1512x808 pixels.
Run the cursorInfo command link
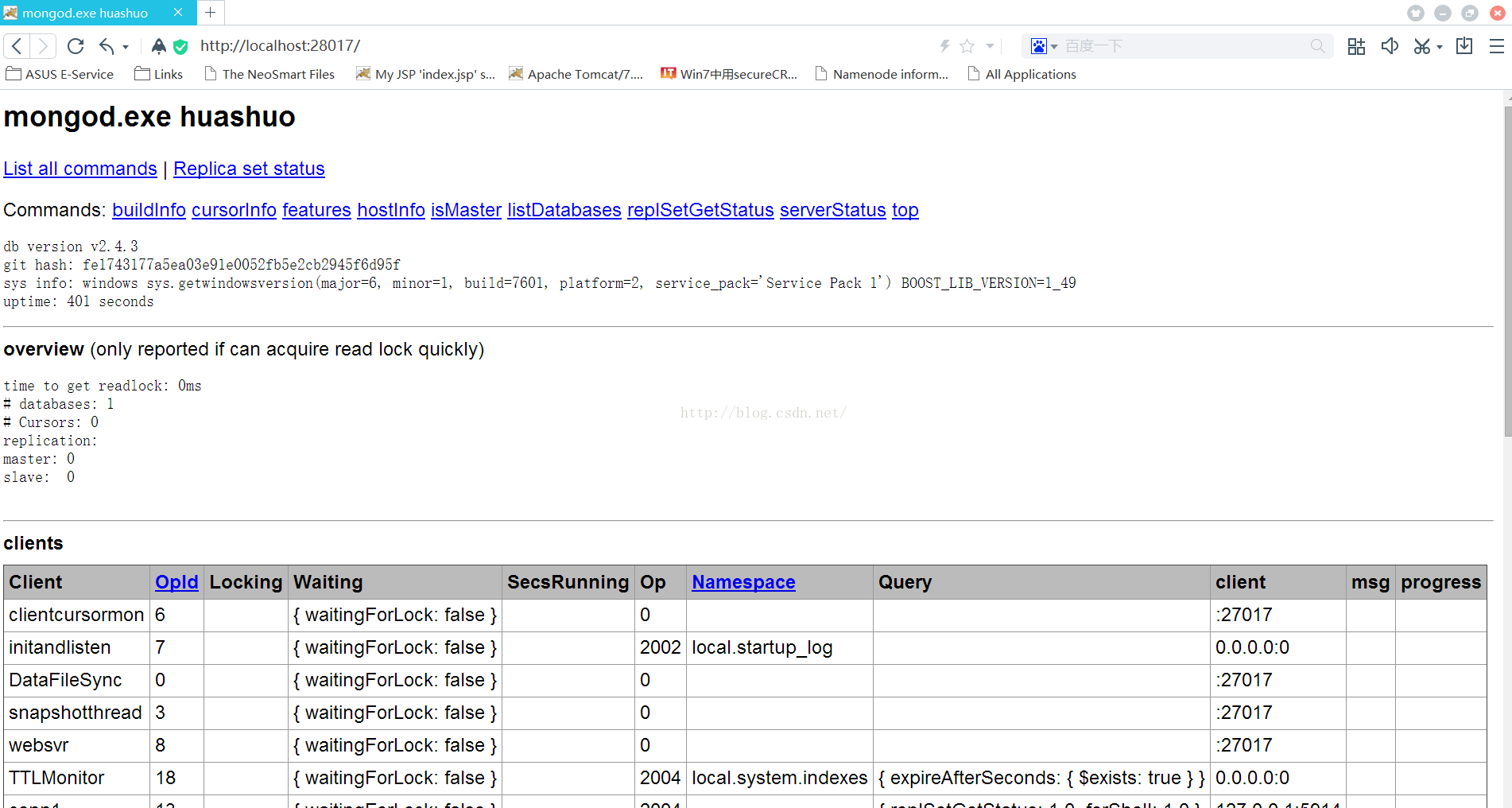pos(234,210)
